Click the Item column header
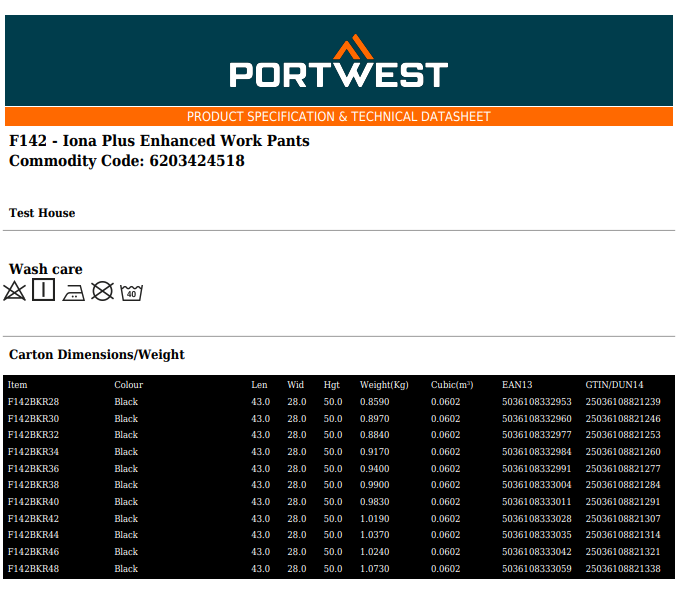The image size is (680, 615). click(x=18, y=385)
